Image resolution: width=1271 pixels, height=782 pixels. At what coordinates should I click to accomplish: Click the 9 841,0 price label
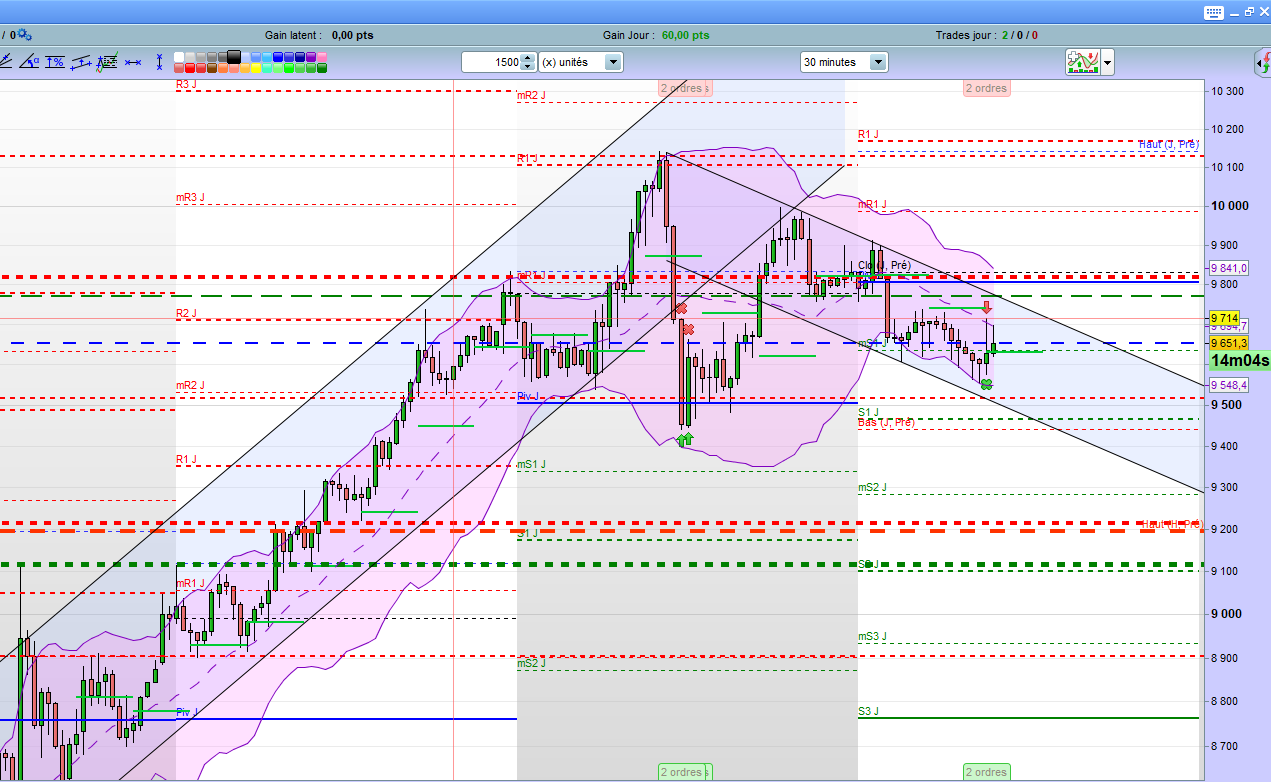tap(1229, 268)
